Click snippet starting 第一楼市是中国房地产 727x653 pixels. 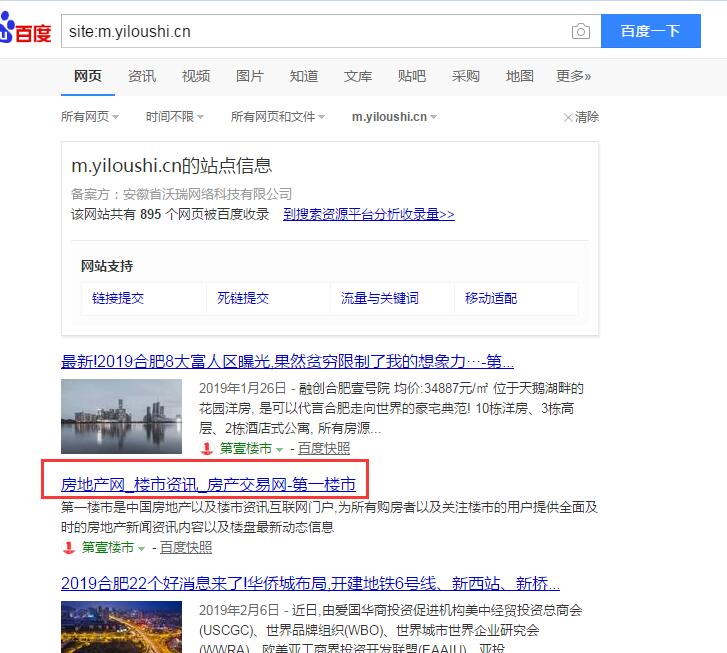[329, 517]
